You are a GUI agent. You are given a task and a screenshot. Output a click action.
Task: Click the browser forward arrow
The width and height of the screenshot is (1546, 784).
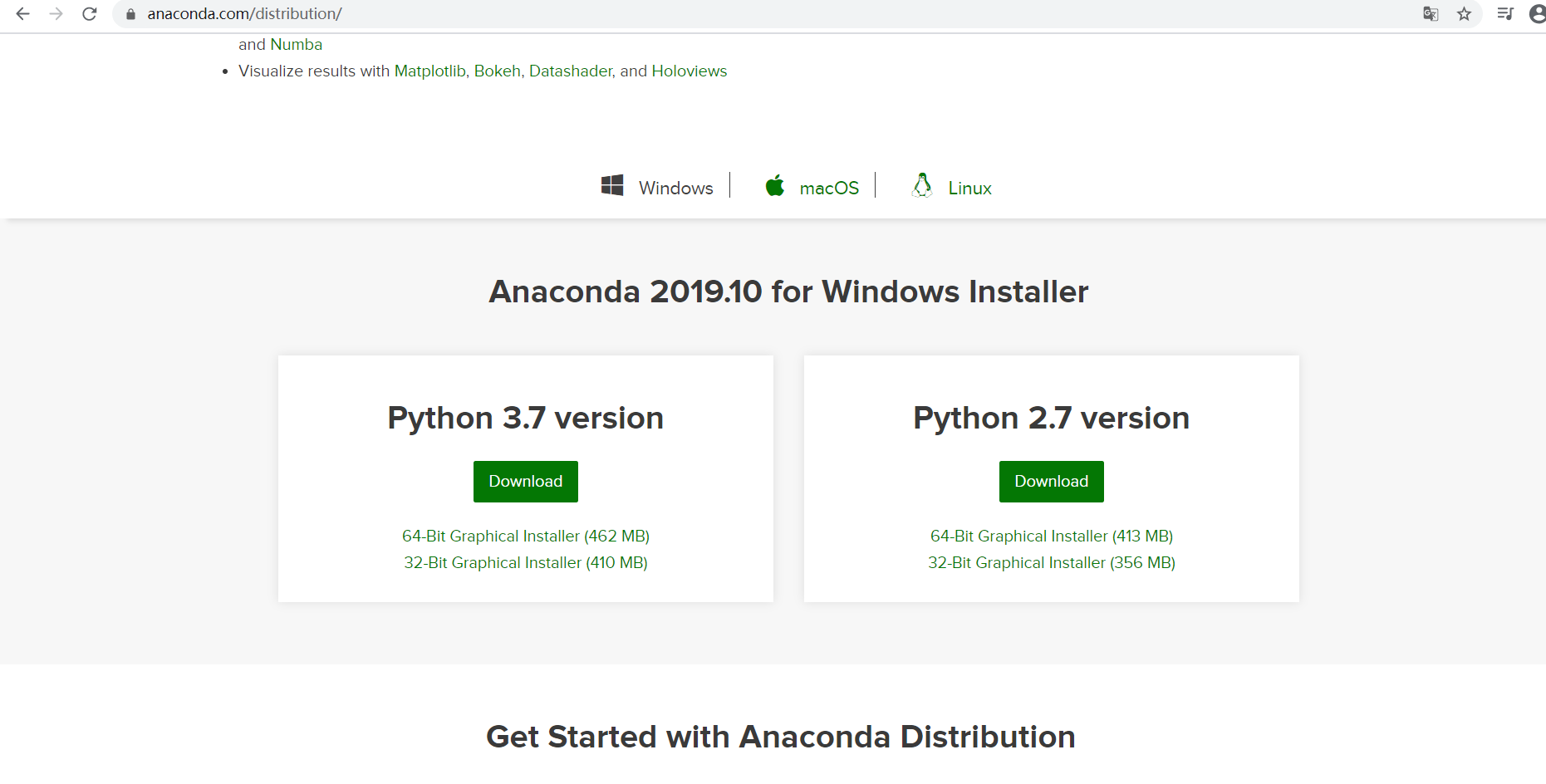point(56,14)
